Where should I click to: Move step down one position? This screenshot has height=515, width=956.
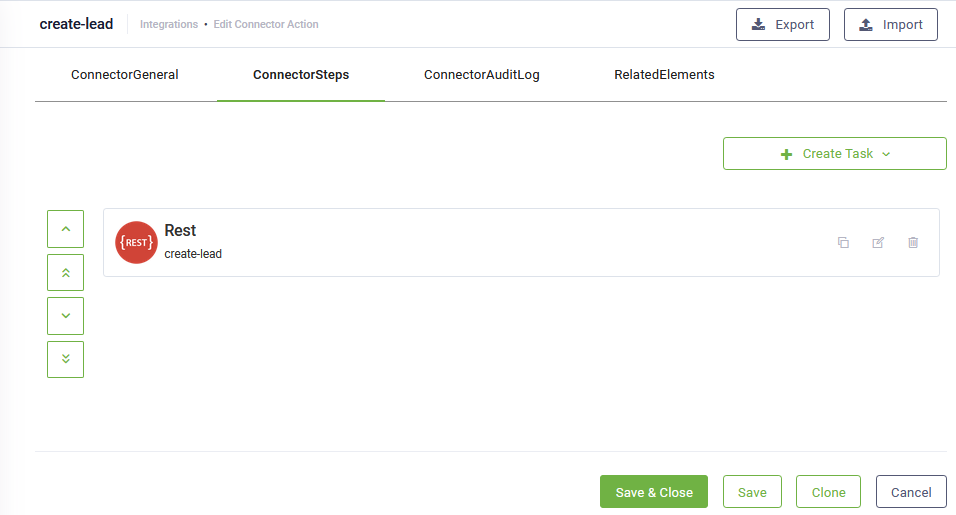[65, 316]
